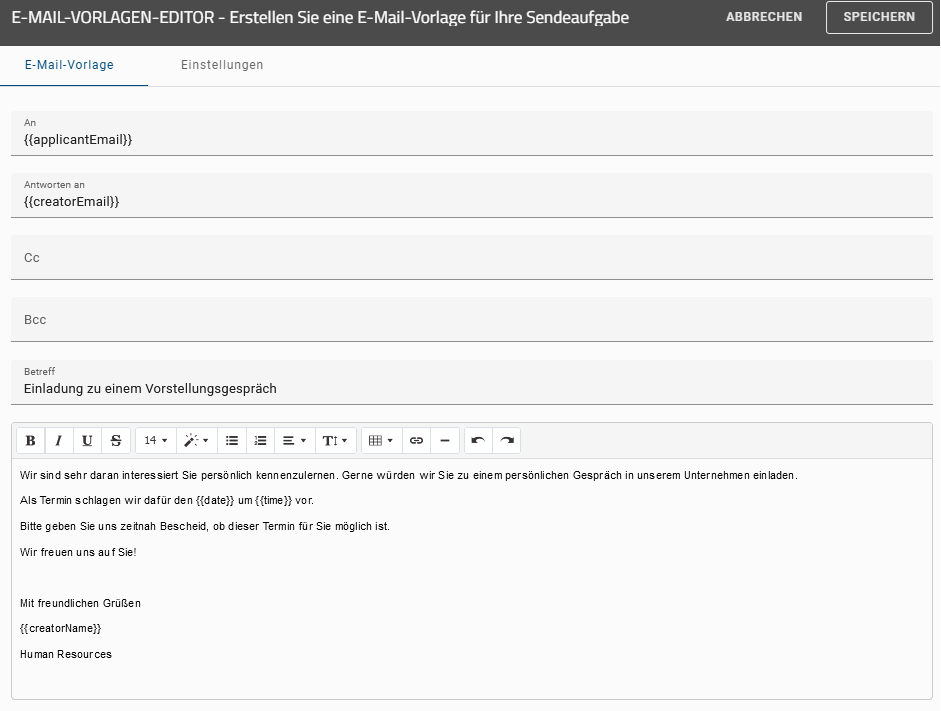Apply strikethrough formatting
This screenshot has height=711, width=941.
115,440
